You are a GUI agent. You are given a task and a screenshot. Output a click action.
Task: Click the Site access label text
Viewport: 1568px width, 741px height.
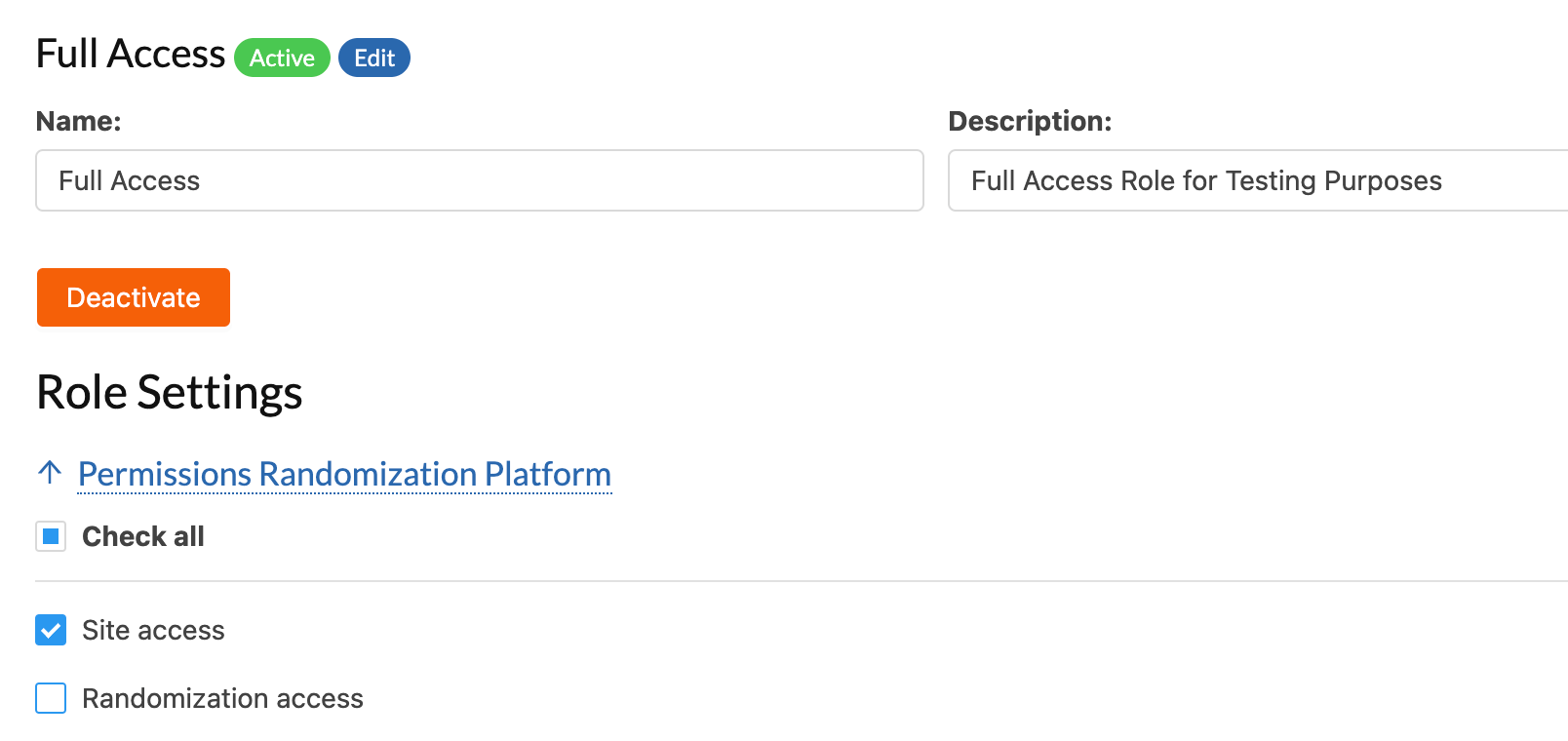click(x=153, y=630)
